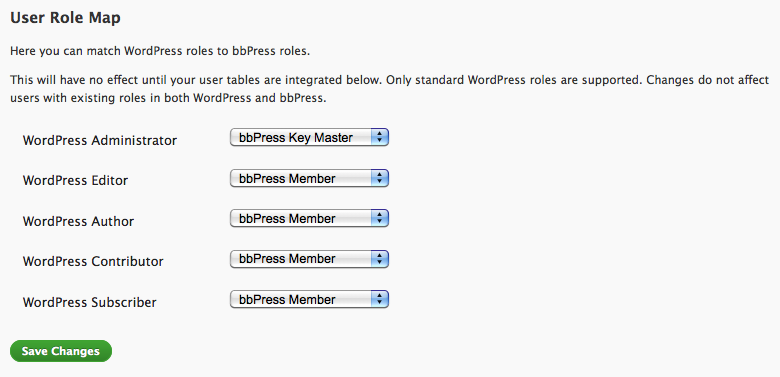Click the Save Changes button
Screen dimensions: 780x377
[61, 351]
